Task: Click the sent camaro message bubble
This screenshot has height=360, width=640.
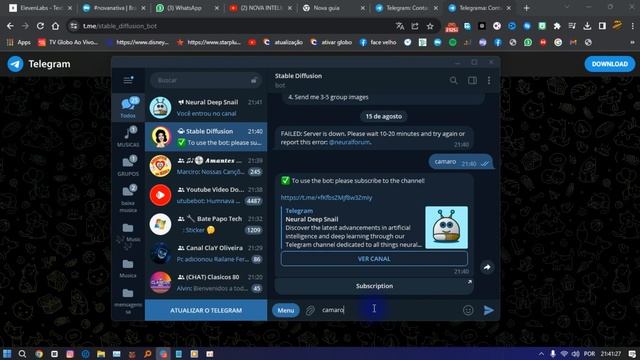Action: point(461,162)
